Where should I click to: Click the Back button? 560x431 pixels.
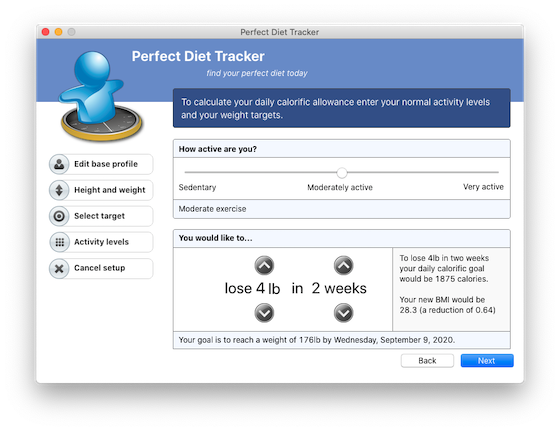click(427, 361)
